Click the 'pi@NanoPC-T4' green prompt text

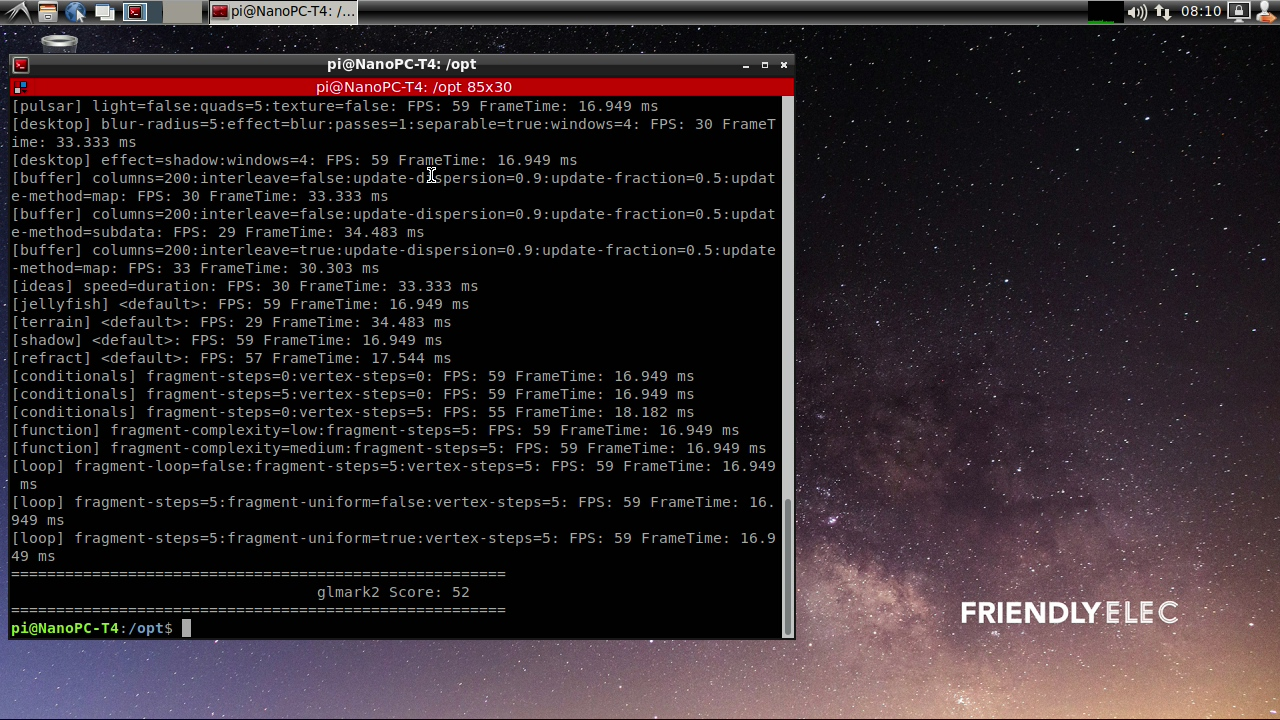click(x=65, y=628)
